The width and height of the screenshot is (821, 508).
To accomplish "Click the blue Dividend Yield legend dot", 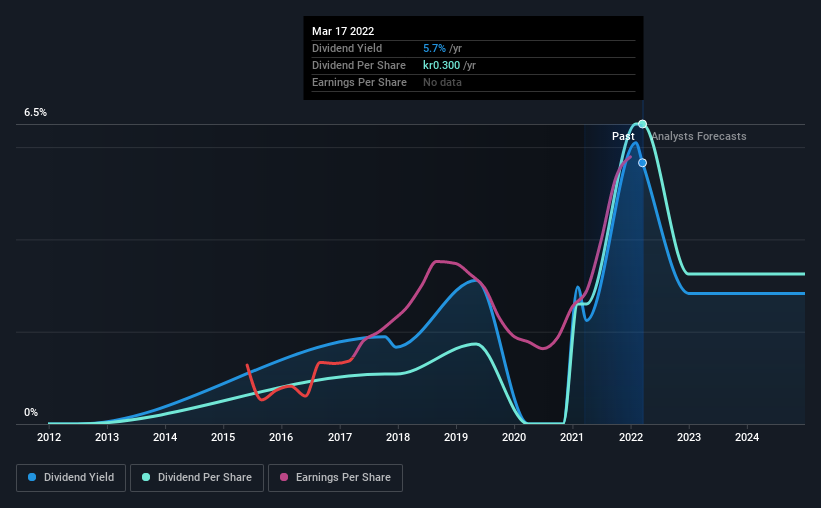I will (32, 477).
